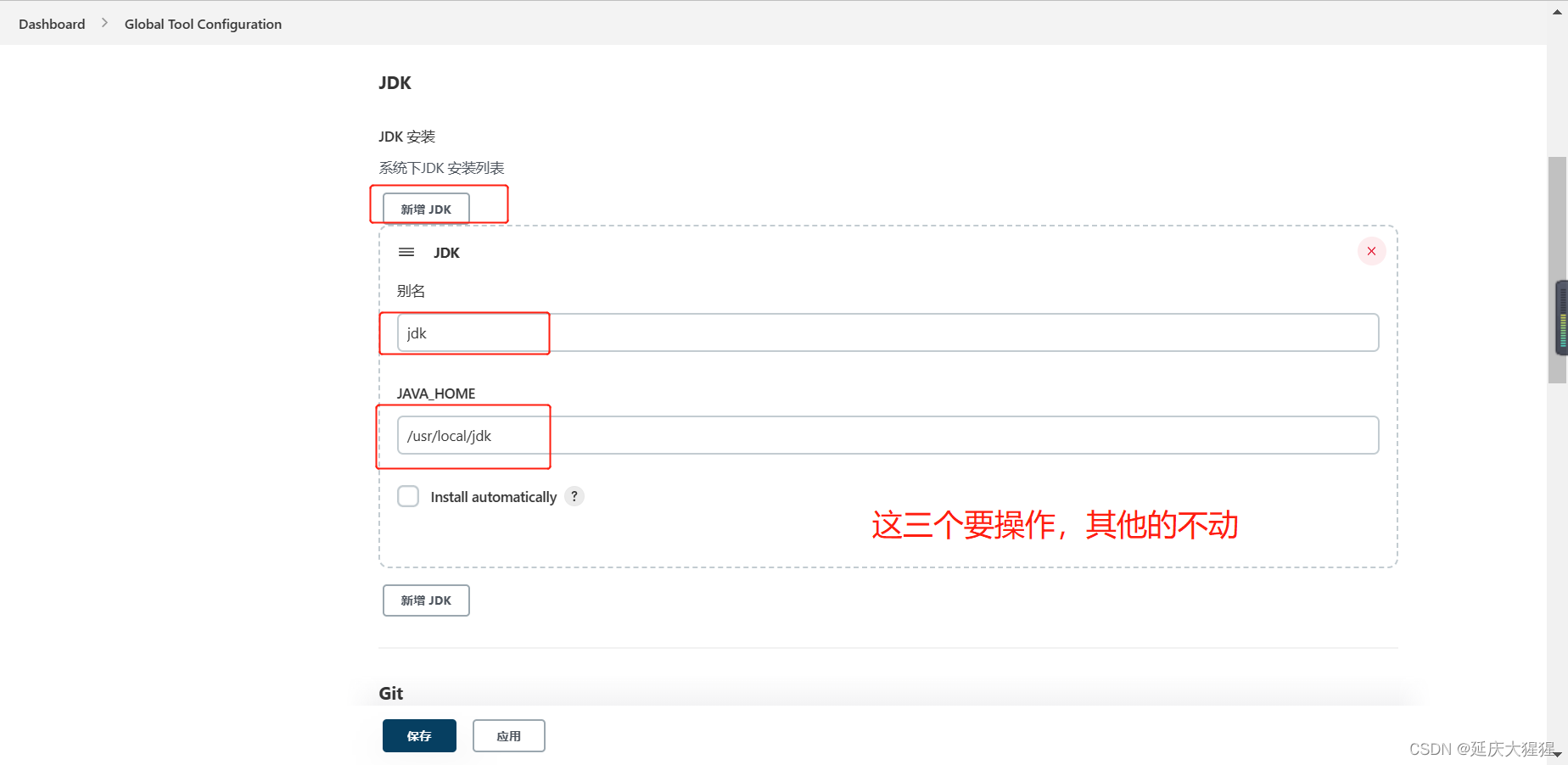Expand the breadcrumb chevron after Dashboard

point(105,23)
